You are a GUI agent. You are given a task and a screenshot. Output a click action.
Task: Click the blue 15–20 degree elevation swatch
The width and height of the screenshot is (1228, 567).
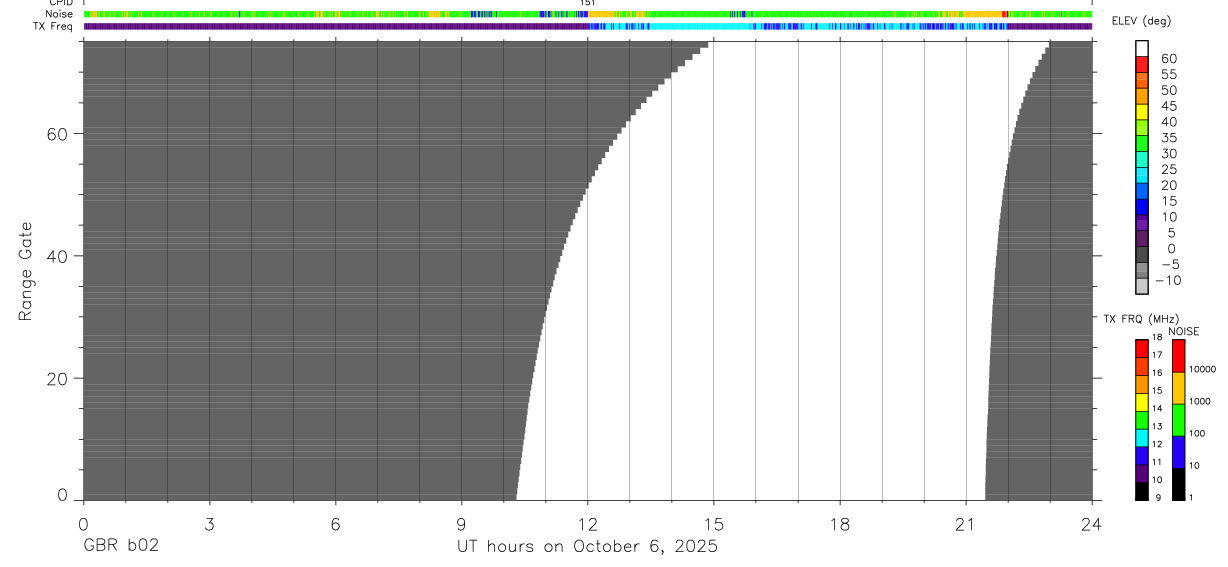(x=1142, y=192)
